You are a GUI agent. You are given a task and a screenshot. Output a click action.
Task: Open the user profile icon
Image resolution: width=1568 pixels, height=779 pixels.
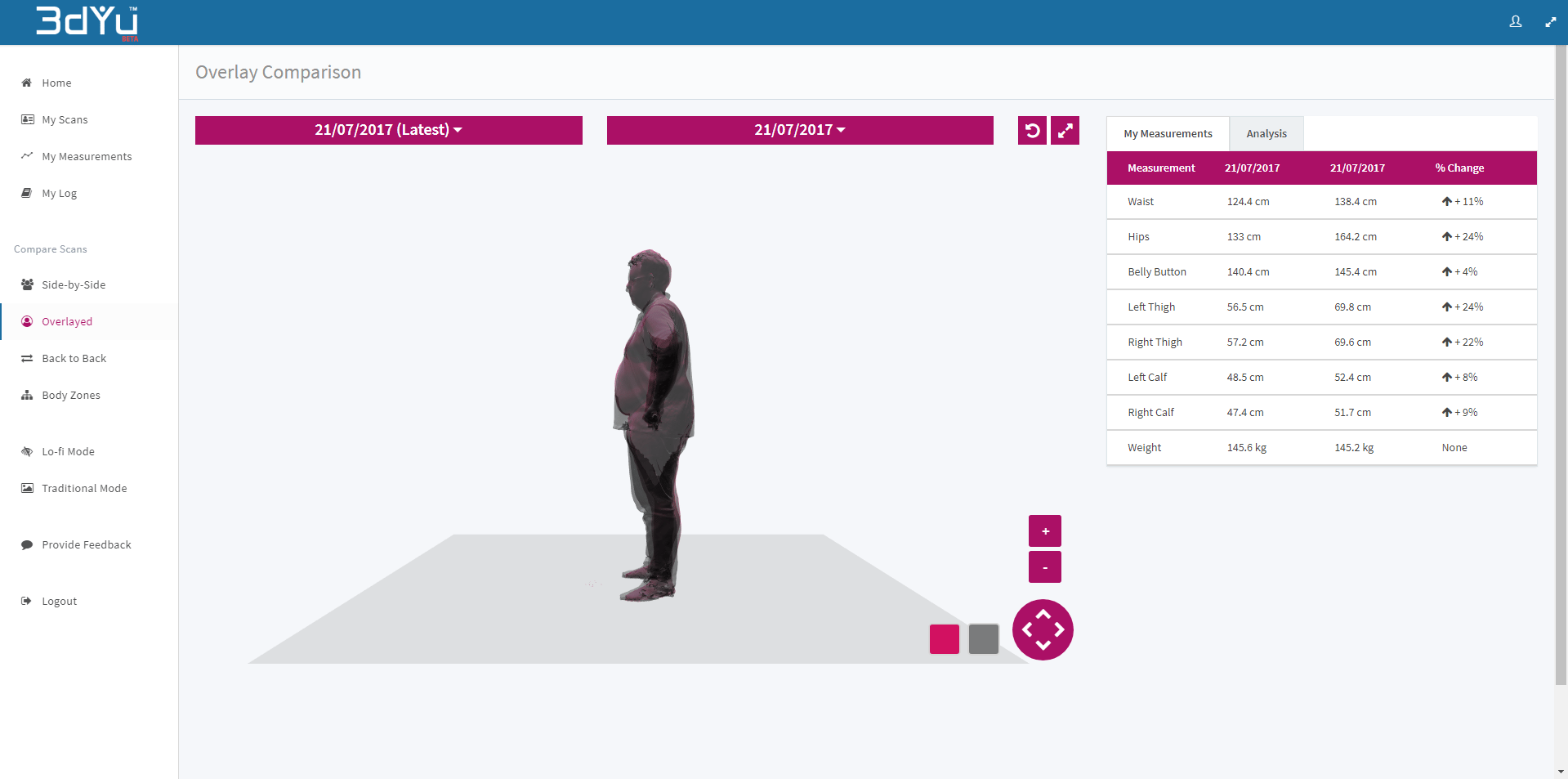pos(1515,22)
